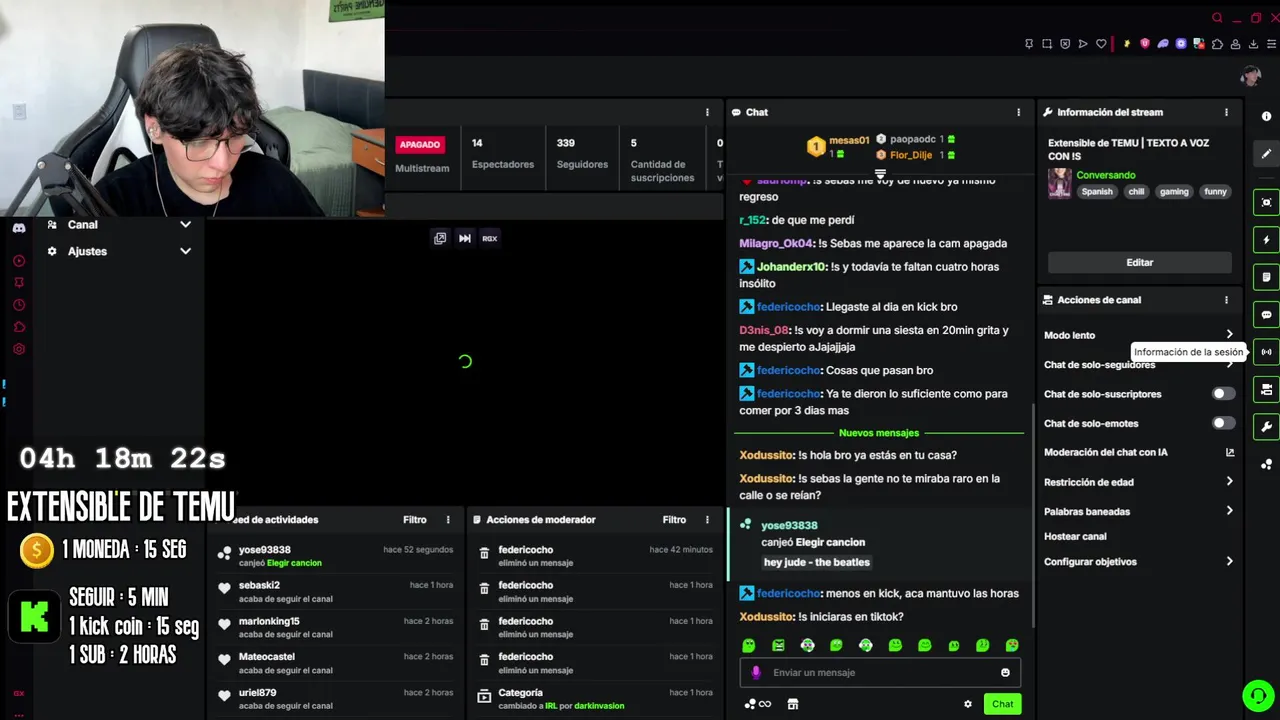Viewport: 1280px width, 720px height.
Task: Click the chat collapse handle below leaderboard
Action: [880, 174]
